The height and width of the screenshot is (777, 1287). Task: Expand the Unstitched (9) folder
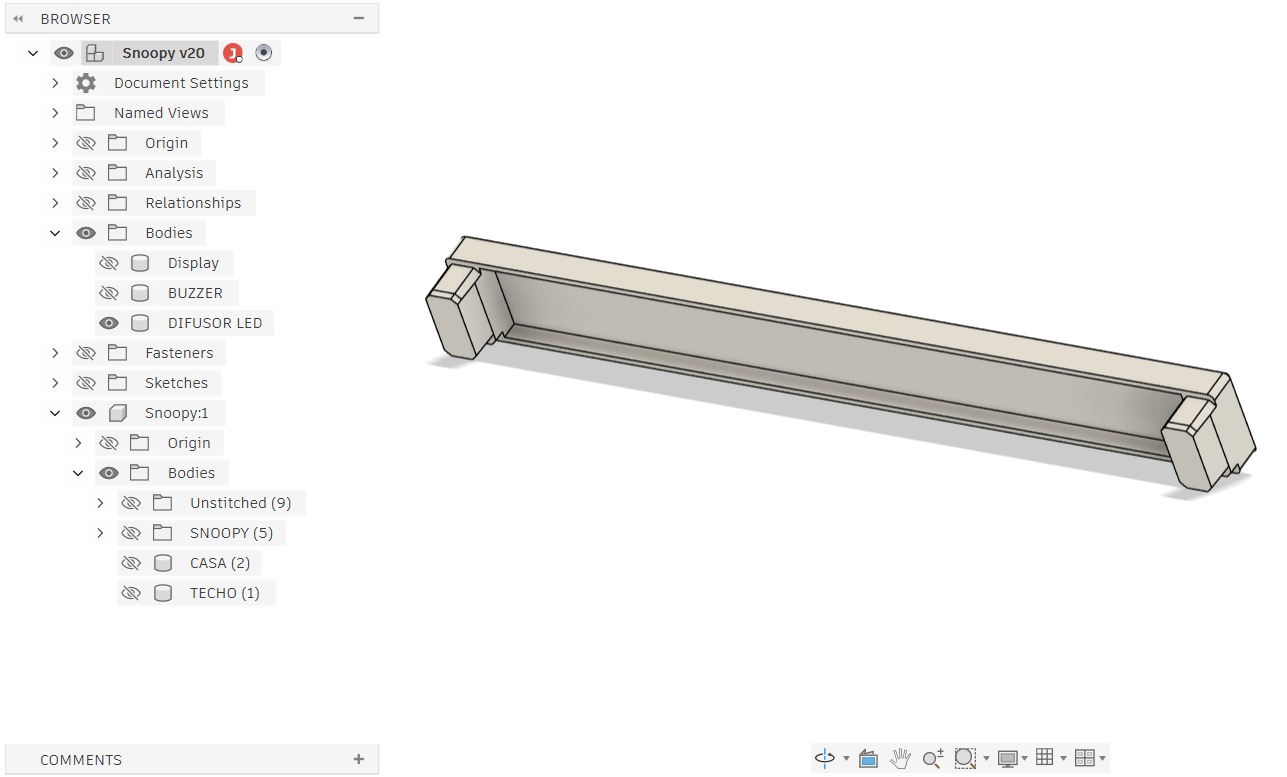pyautogui.click(x=100, y=503)
